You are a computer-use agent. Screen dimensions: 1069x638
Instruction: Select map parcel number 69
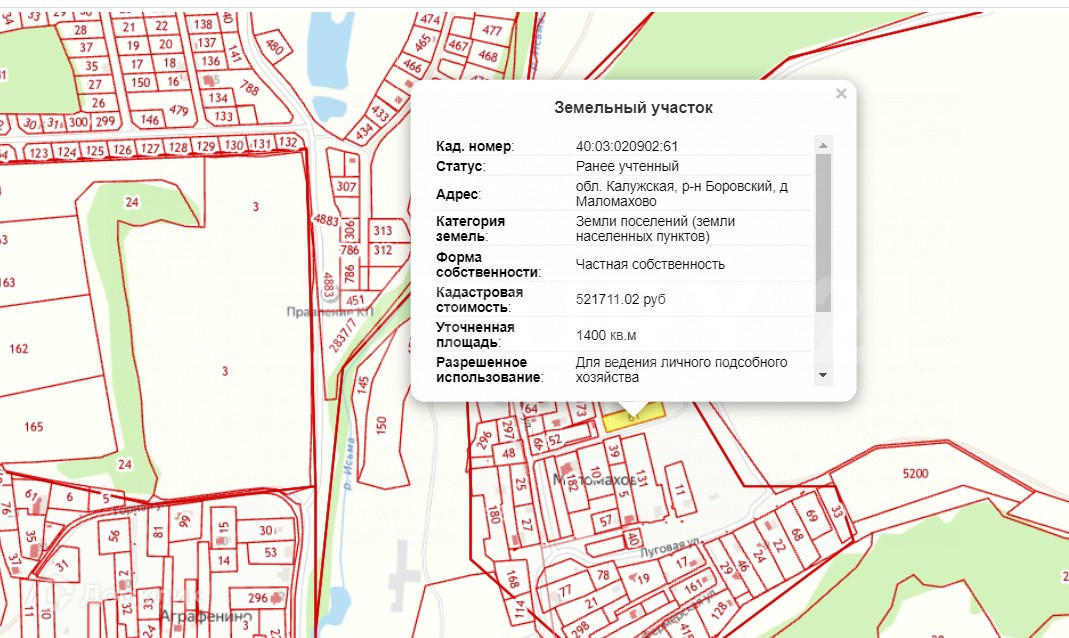tap(811, 515)
